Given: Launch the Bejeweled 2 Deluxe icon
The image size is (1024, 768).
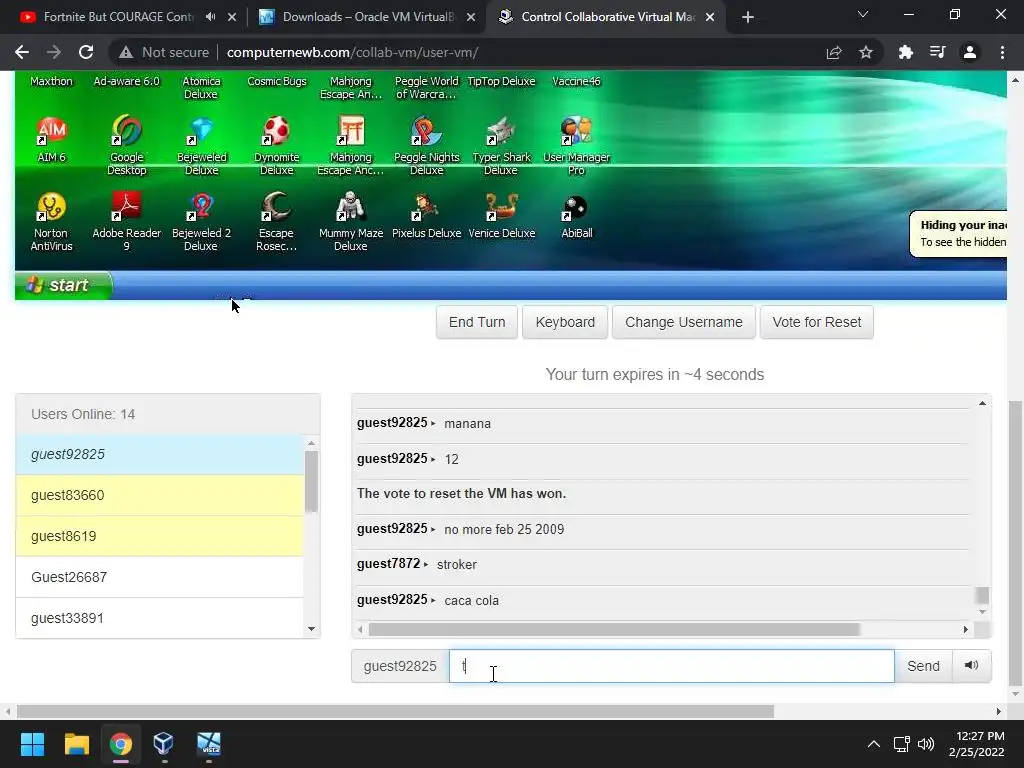Looking at the screenshot, I should tap(201, 221).
